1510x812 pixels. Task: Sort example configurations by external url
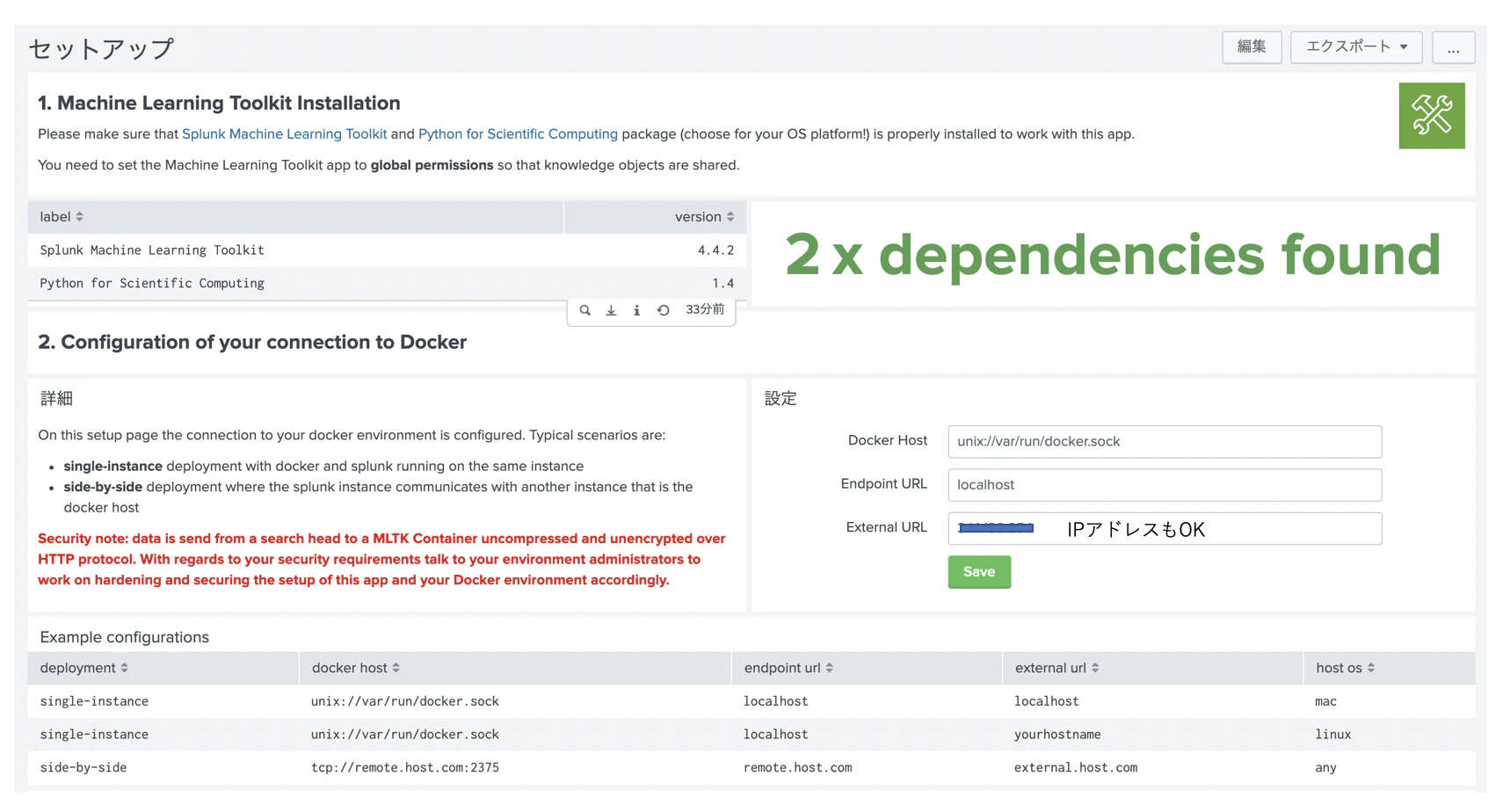click(1057, 668)
